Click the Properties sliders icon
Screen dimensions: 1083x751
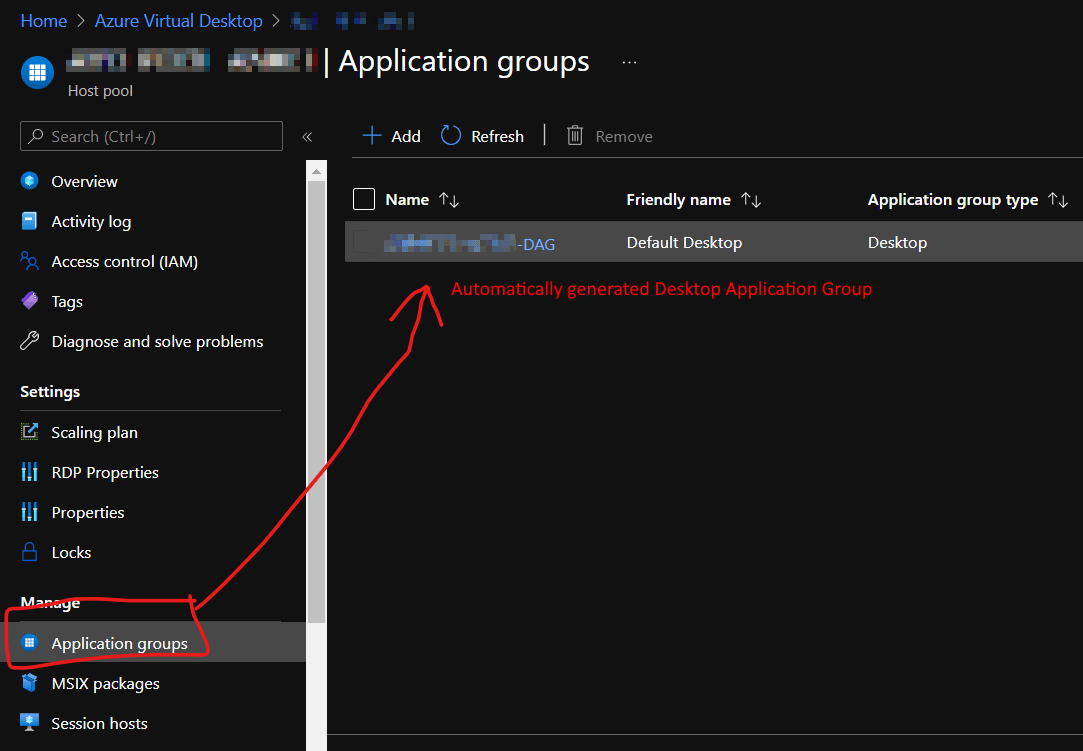pos(30,513)
